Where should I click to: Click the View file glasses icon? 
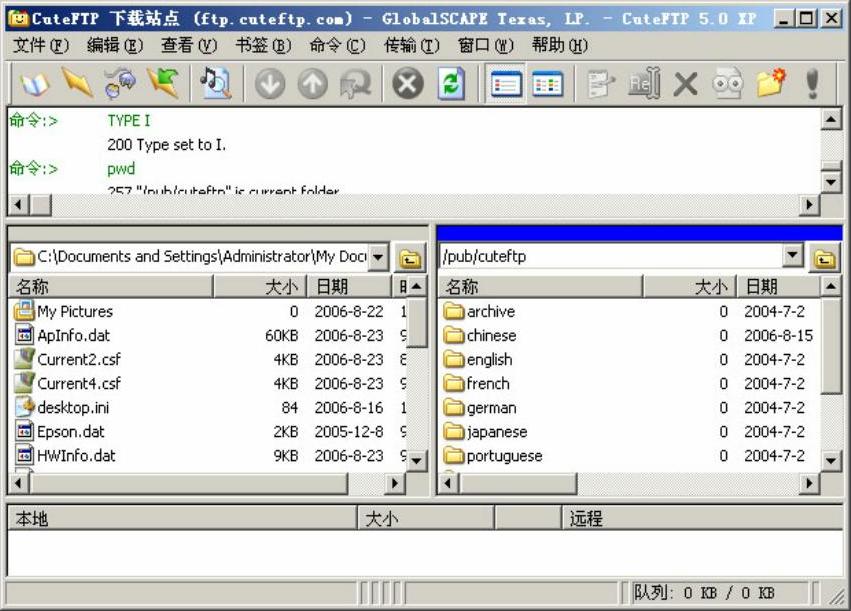click(x=727, y=84)
